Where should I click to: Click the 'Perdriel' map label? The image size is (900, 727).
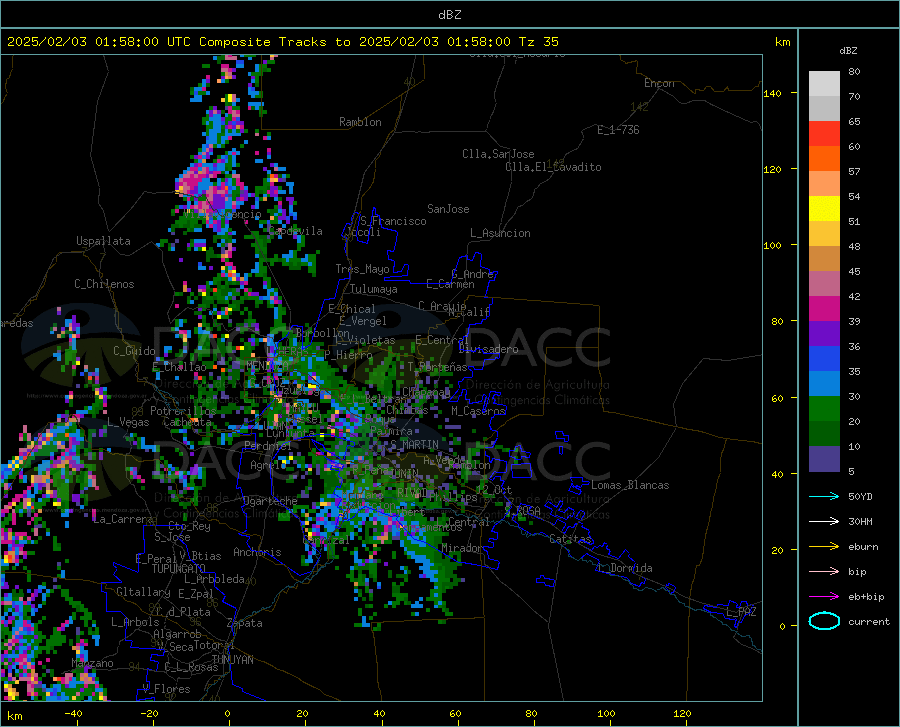point(268,445)
